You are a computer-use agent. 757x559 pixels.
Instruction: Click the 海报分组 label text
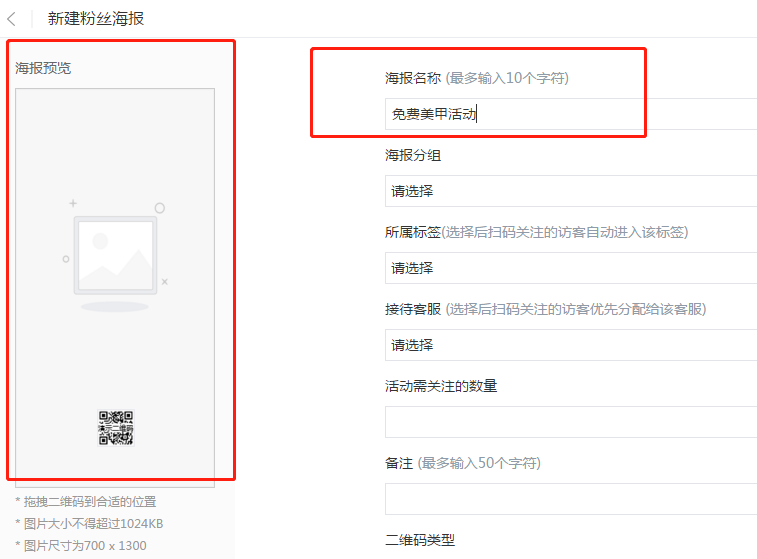(x=413, y=155)
